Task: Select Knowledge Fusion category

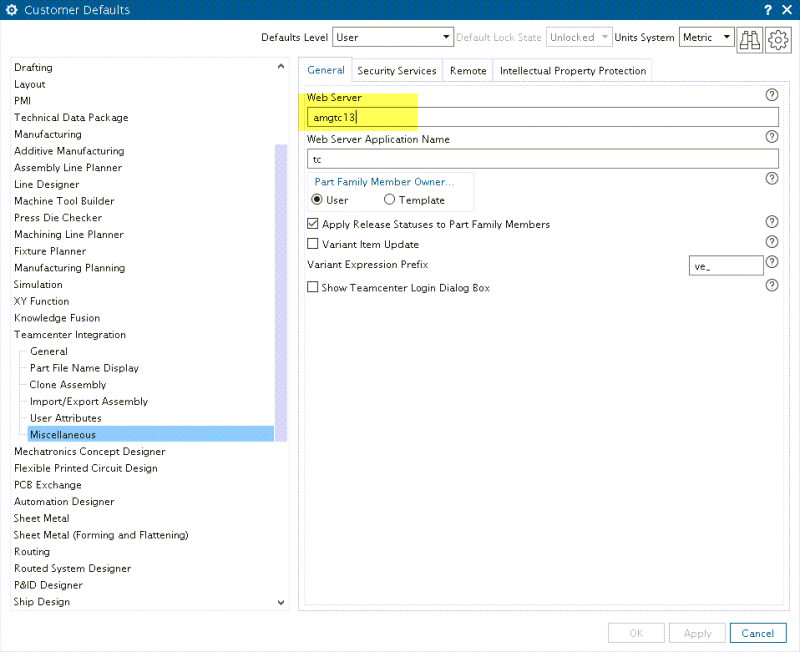Action: tap(57, 318)
